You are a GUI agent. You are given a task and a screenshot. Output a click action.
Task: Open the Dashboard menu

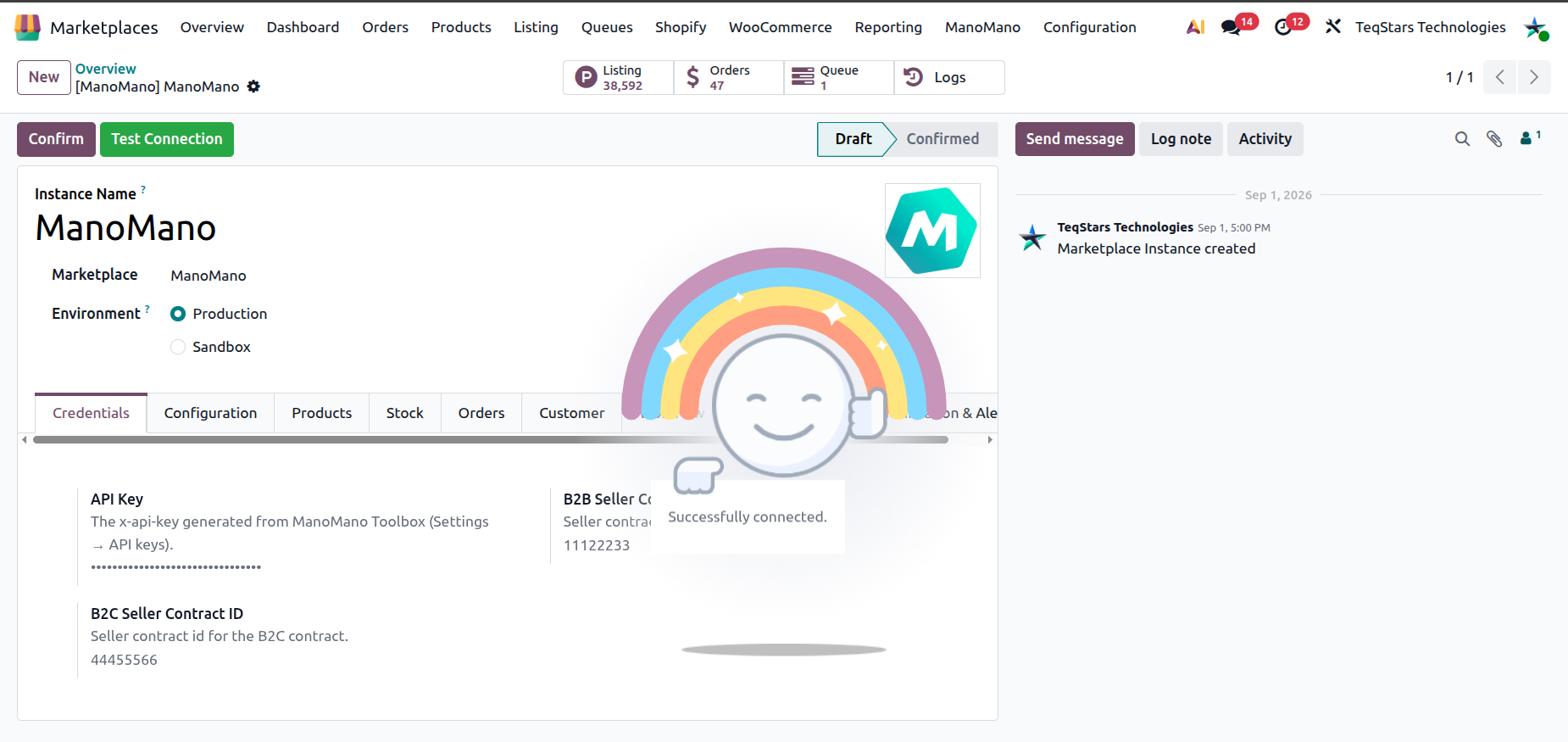coord(303,27)
